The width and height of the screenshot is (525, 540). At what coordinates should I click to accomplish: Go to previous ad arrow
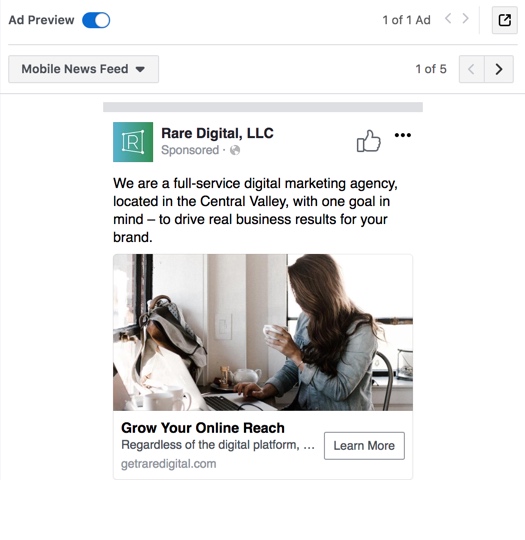point(448,19)
